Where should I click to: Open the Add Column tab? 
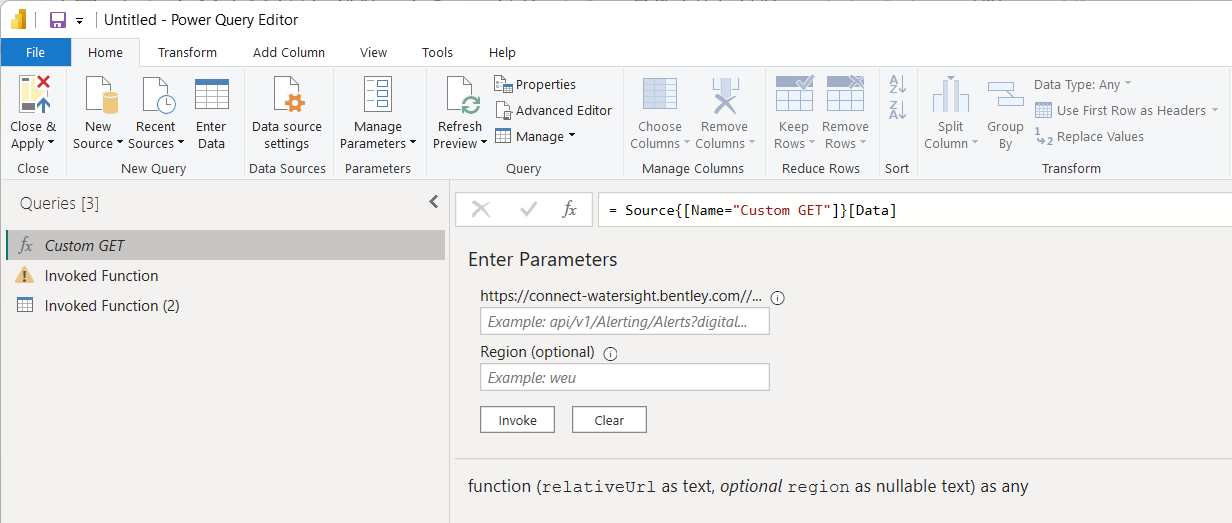pyautogui.click(x=288, y=52)
